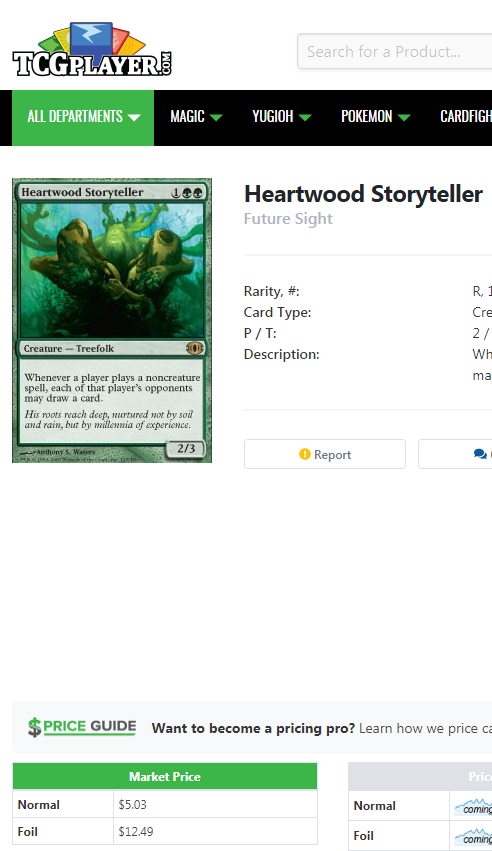Click the Price Guide dollar sign icon
This screenshot has height=851, width=492.
[x=35, y=727]
